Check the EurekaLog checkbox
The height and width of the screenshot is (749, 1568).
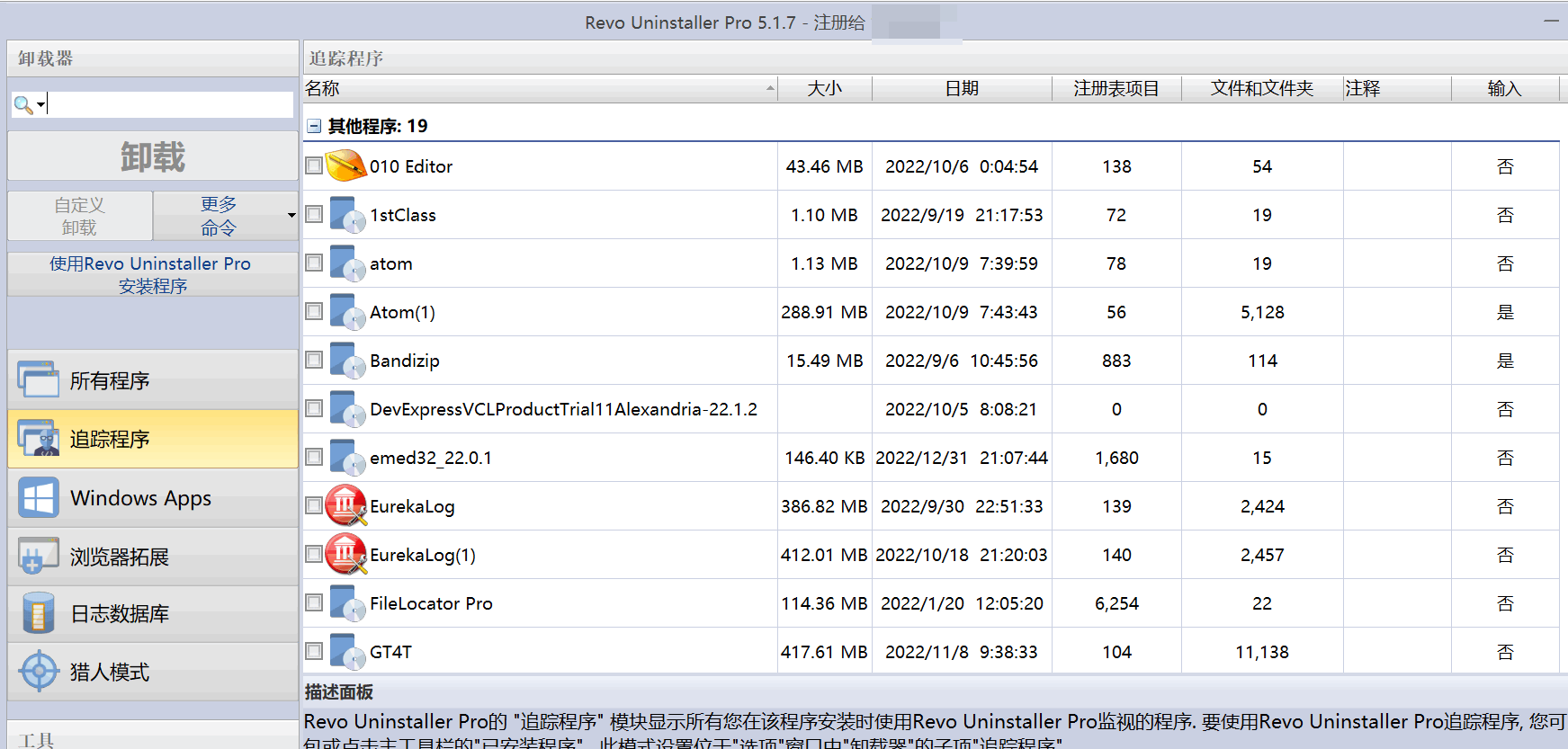click(x=314, y=505)
